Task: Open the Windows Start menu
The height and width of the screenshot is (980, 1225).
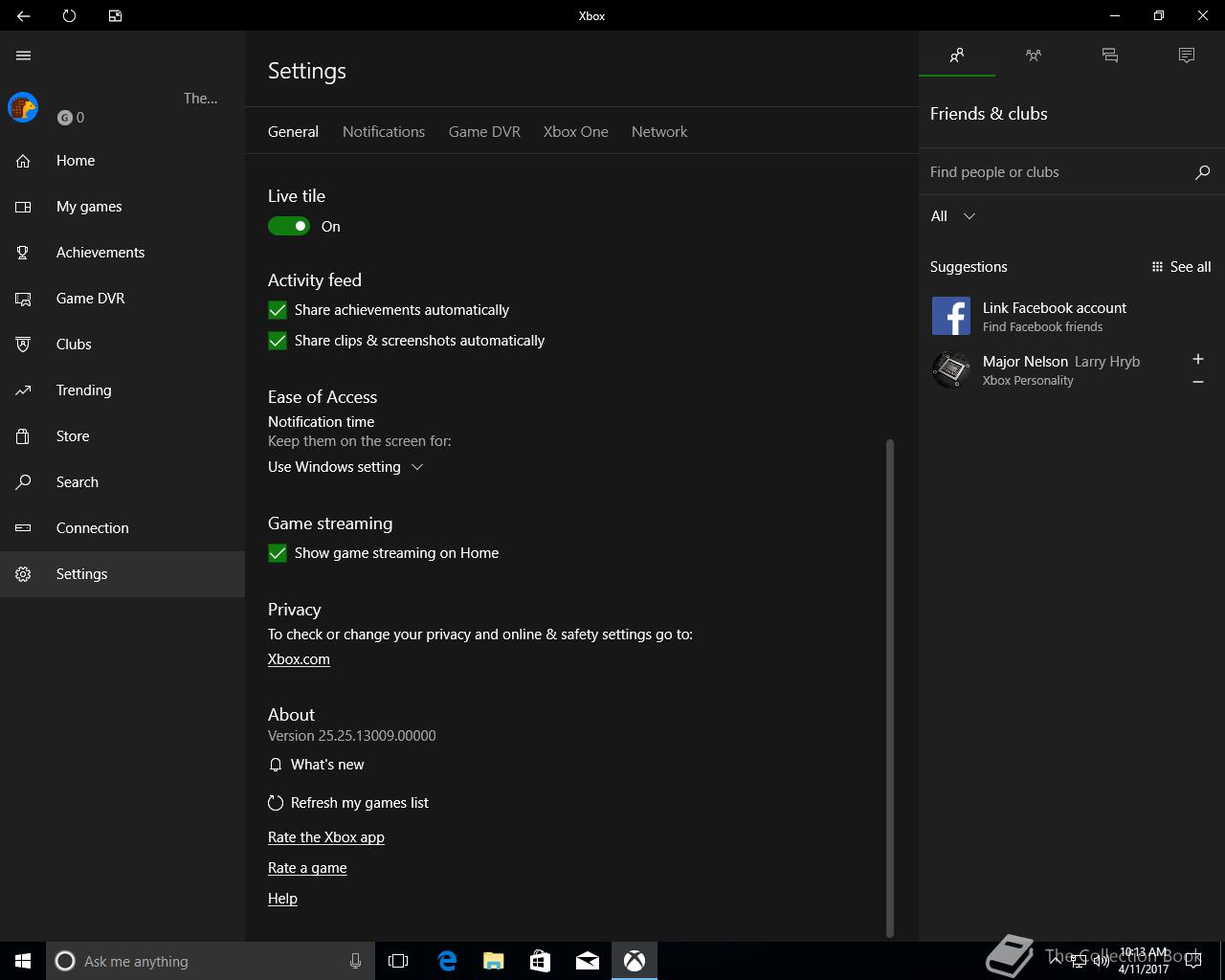Action: 23,961
